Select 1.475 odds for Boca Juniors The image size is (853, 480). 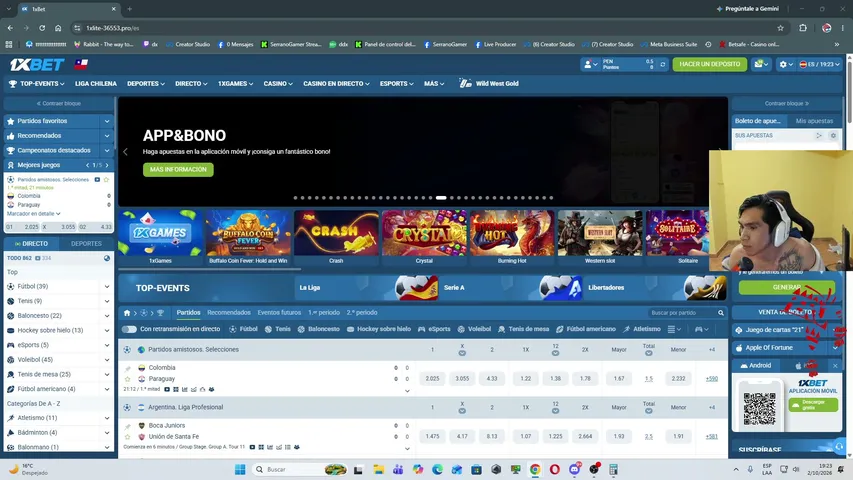click(432, 436)
